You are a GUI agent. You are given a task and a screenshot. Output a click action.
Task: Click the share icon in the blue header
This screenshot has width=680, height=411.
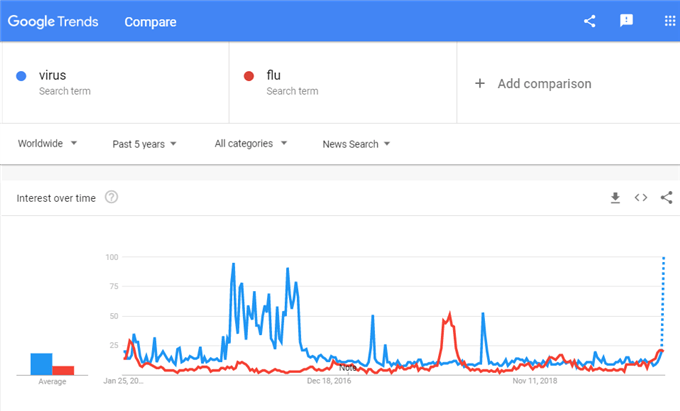click(x=589, y=21)
